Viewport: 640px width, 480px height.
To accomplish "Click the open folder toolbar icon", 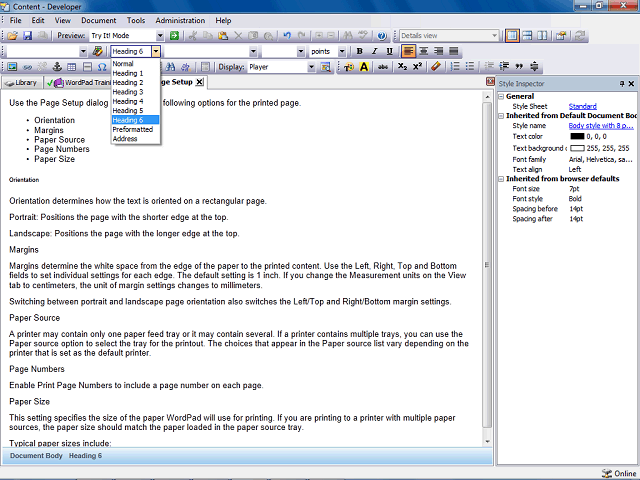I will pos(12,36).
